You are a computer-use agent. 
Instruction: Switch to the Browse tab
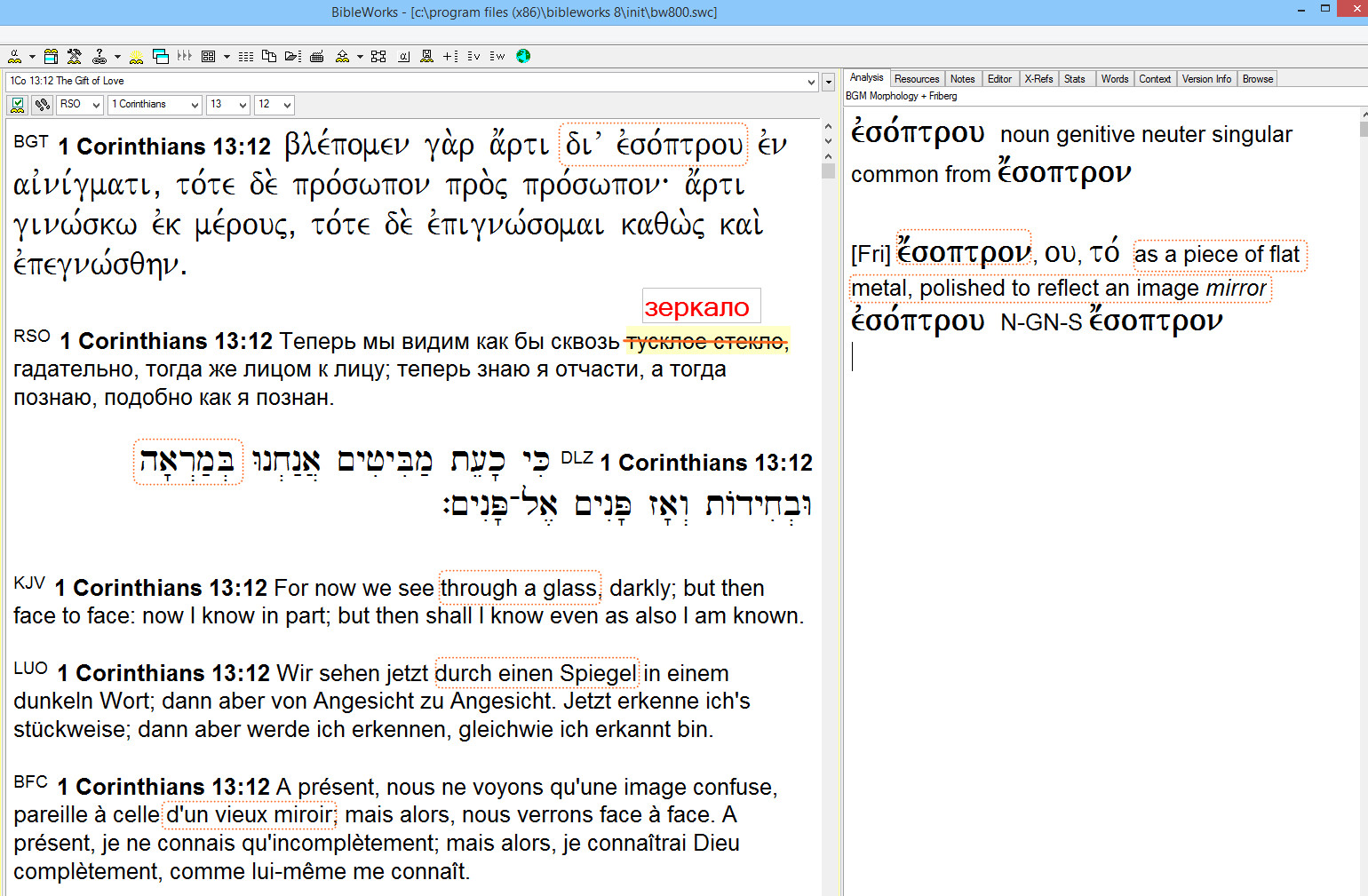click(1258, 79)
